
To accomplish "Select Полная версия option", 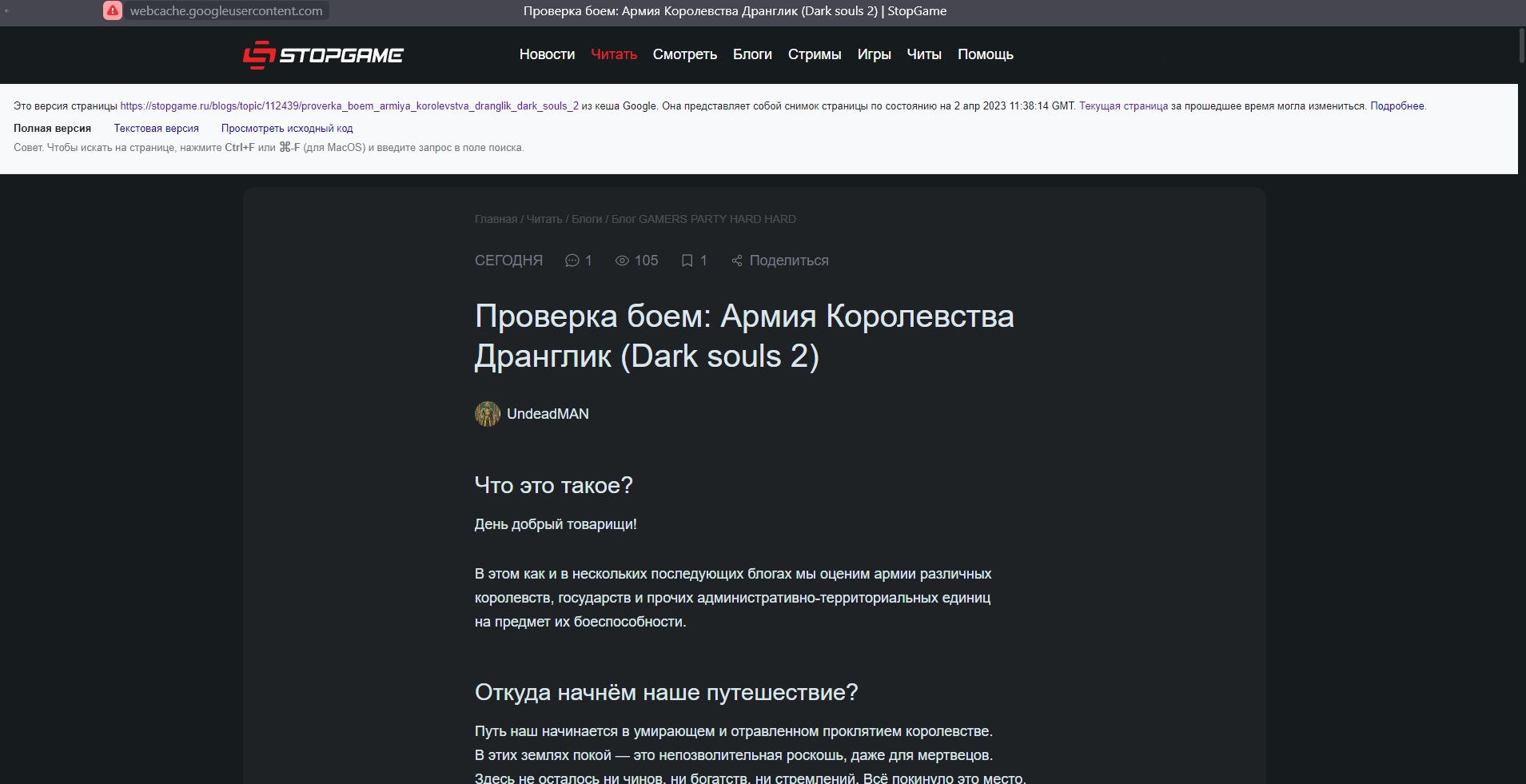I will (x=52, y=128).
